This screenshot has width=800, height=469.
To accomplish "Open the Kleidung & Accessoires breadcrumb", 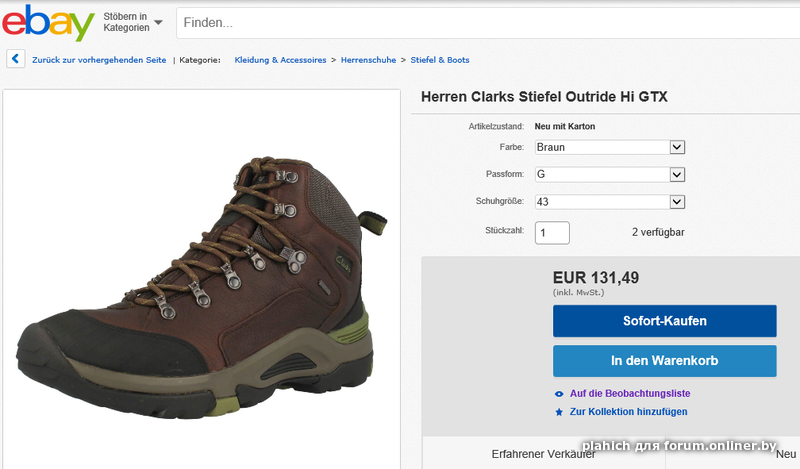I will [x=280, y=60].
